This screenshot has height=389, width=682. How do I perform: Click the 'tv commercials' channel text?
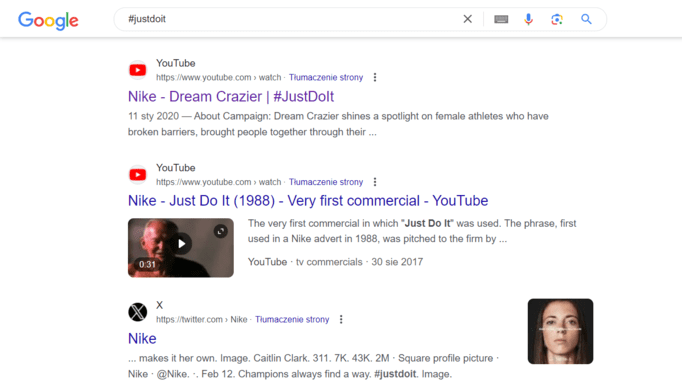tap(329, 262)
